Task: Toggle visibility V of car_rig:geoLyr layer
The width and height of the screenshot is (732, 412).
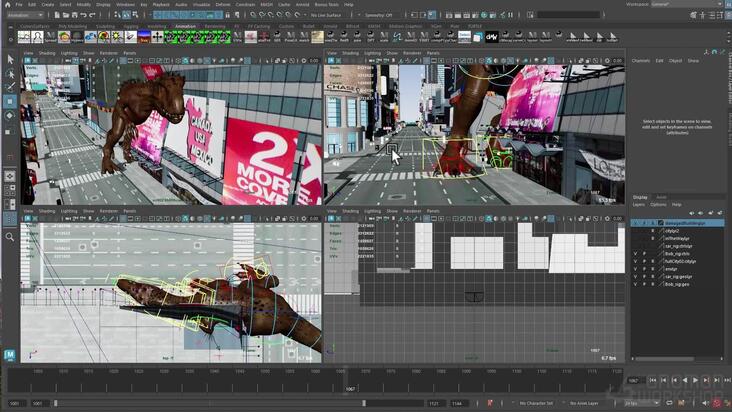Action: coord(635,277)
